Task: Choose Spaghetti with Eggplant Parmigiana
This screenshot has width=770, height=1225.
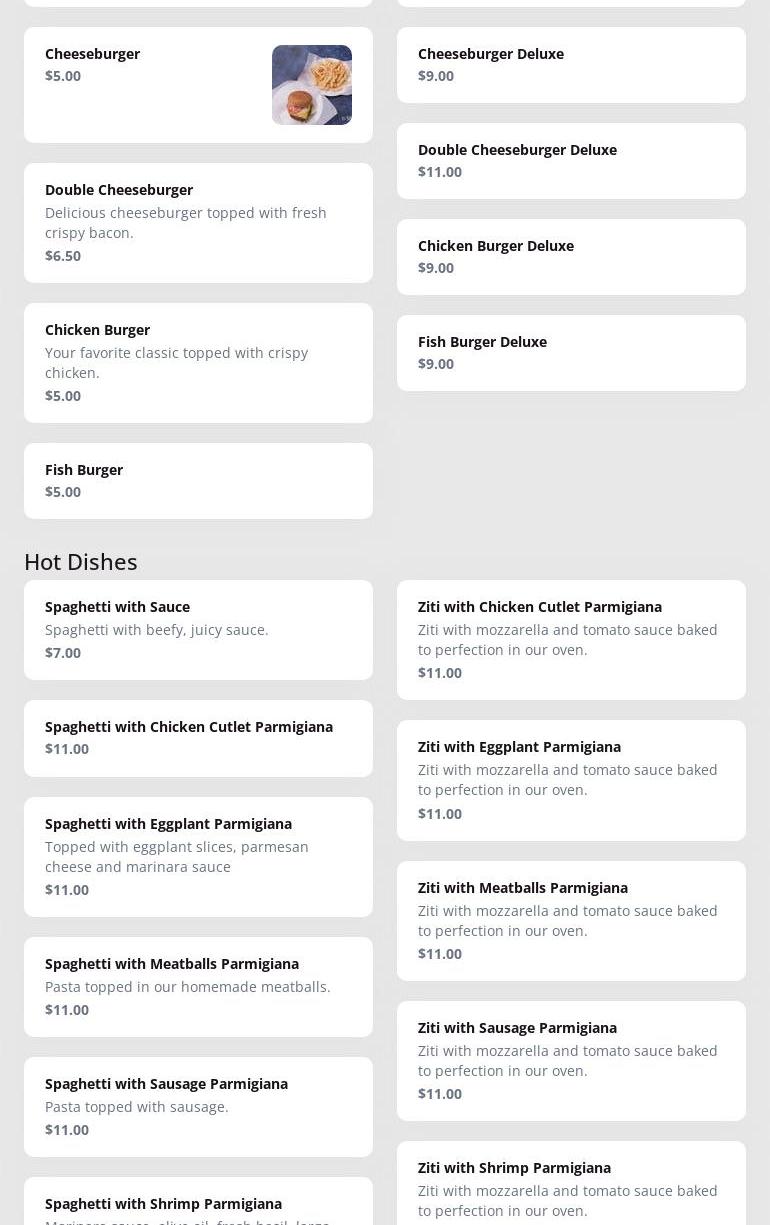Action: point(198,857)
